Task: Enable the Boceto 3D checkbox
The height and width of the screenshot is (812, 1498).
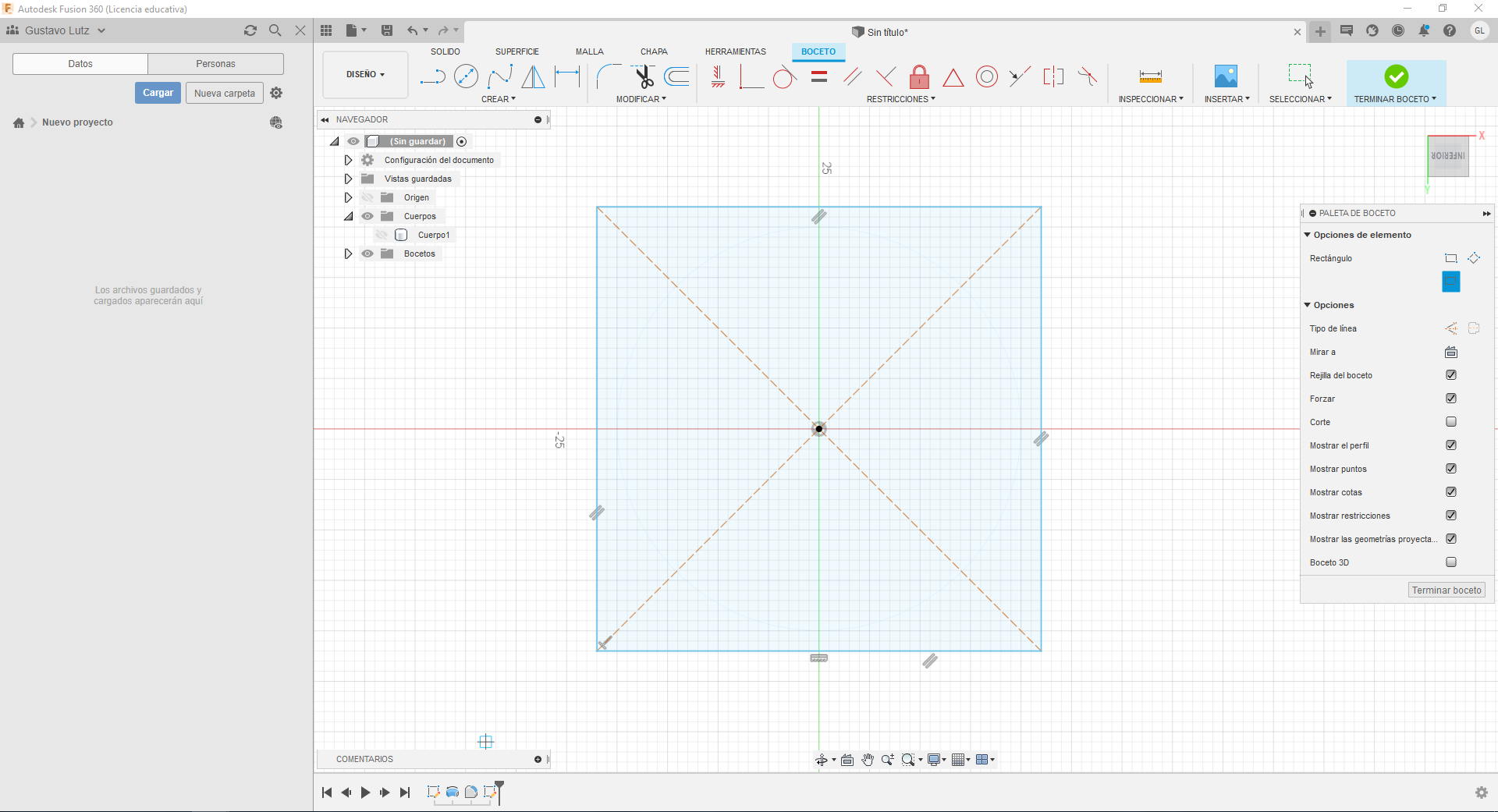Action: pos(1451,562)
